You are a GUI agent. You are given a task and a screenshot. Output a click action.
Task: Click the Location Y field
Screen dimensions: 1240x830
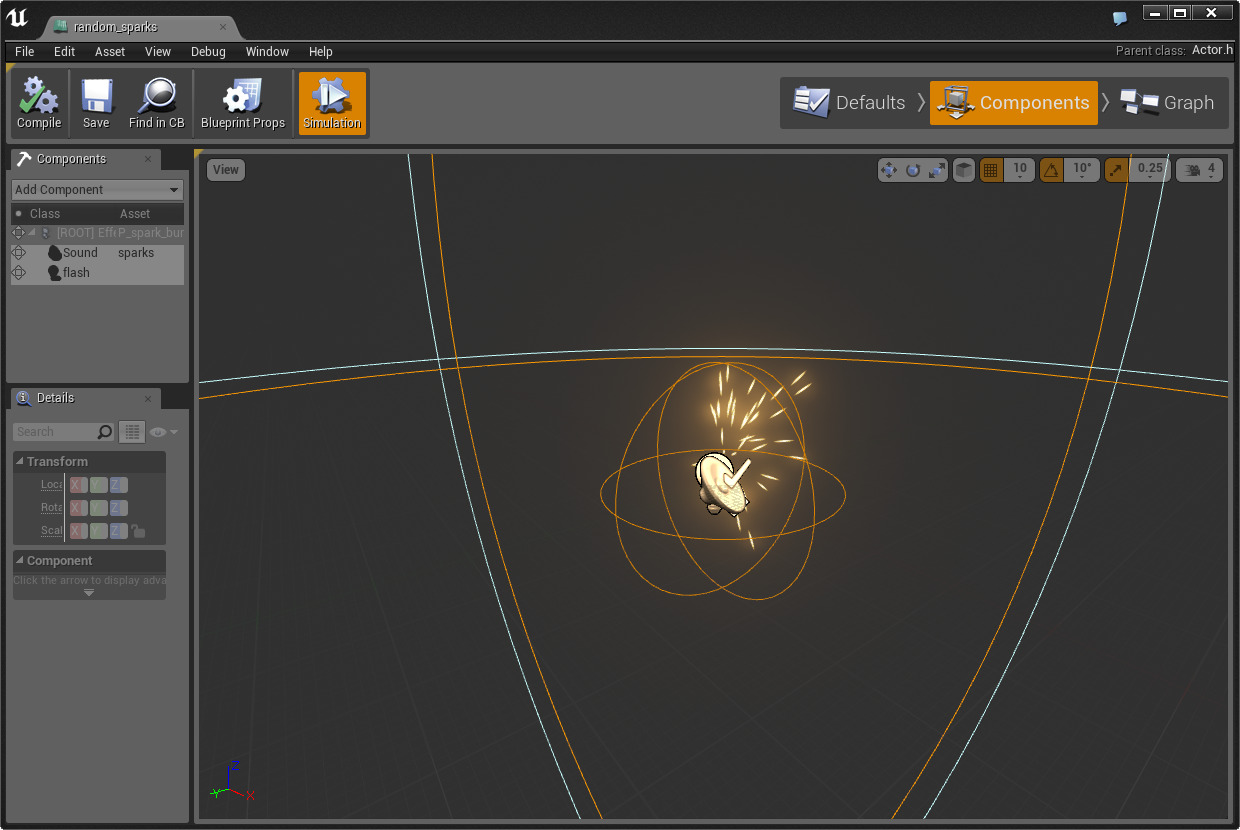click(x=98, y=485)
